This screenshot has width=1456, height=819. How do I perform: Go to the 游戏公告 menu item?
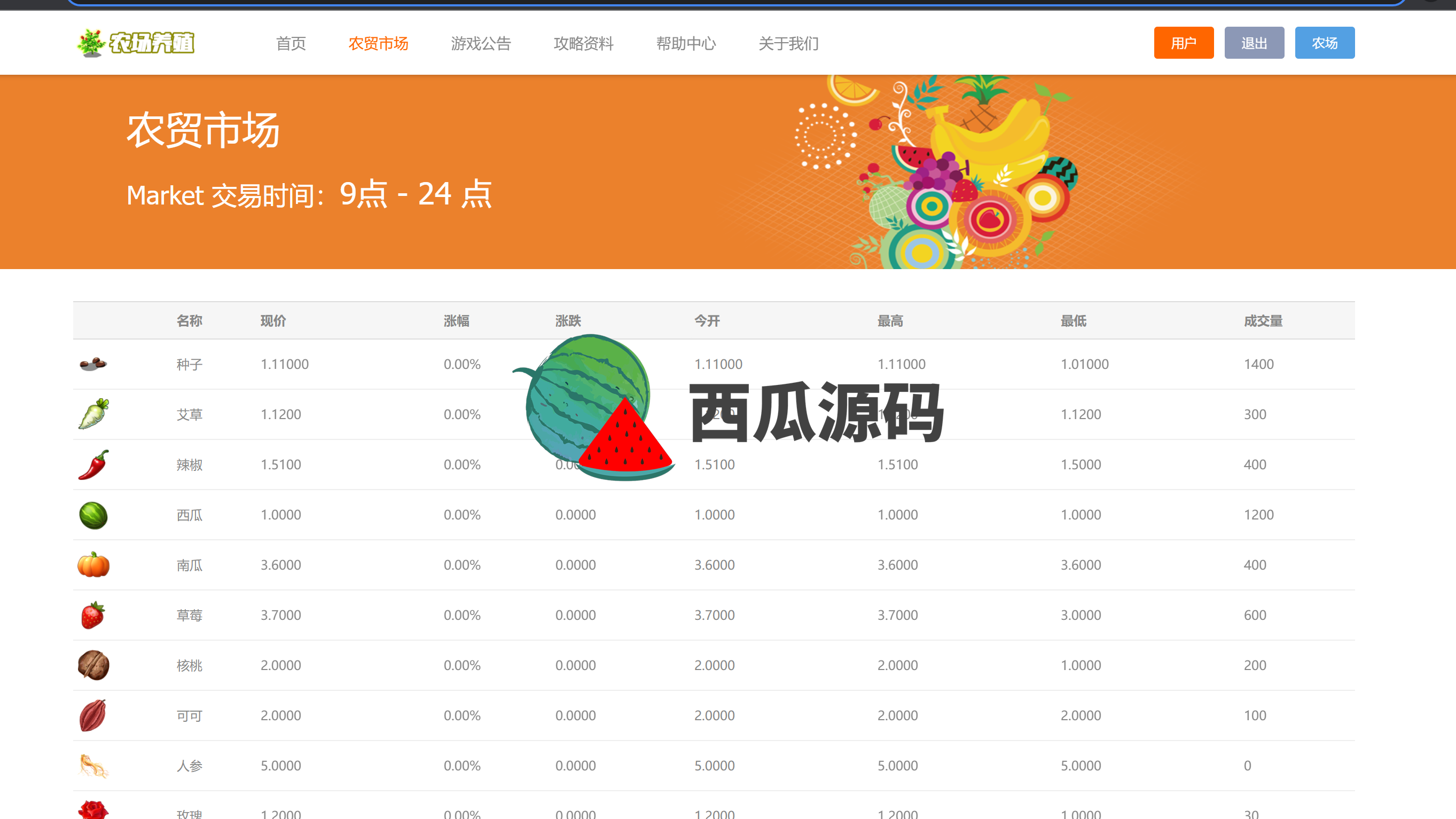(x=480, y=43)
